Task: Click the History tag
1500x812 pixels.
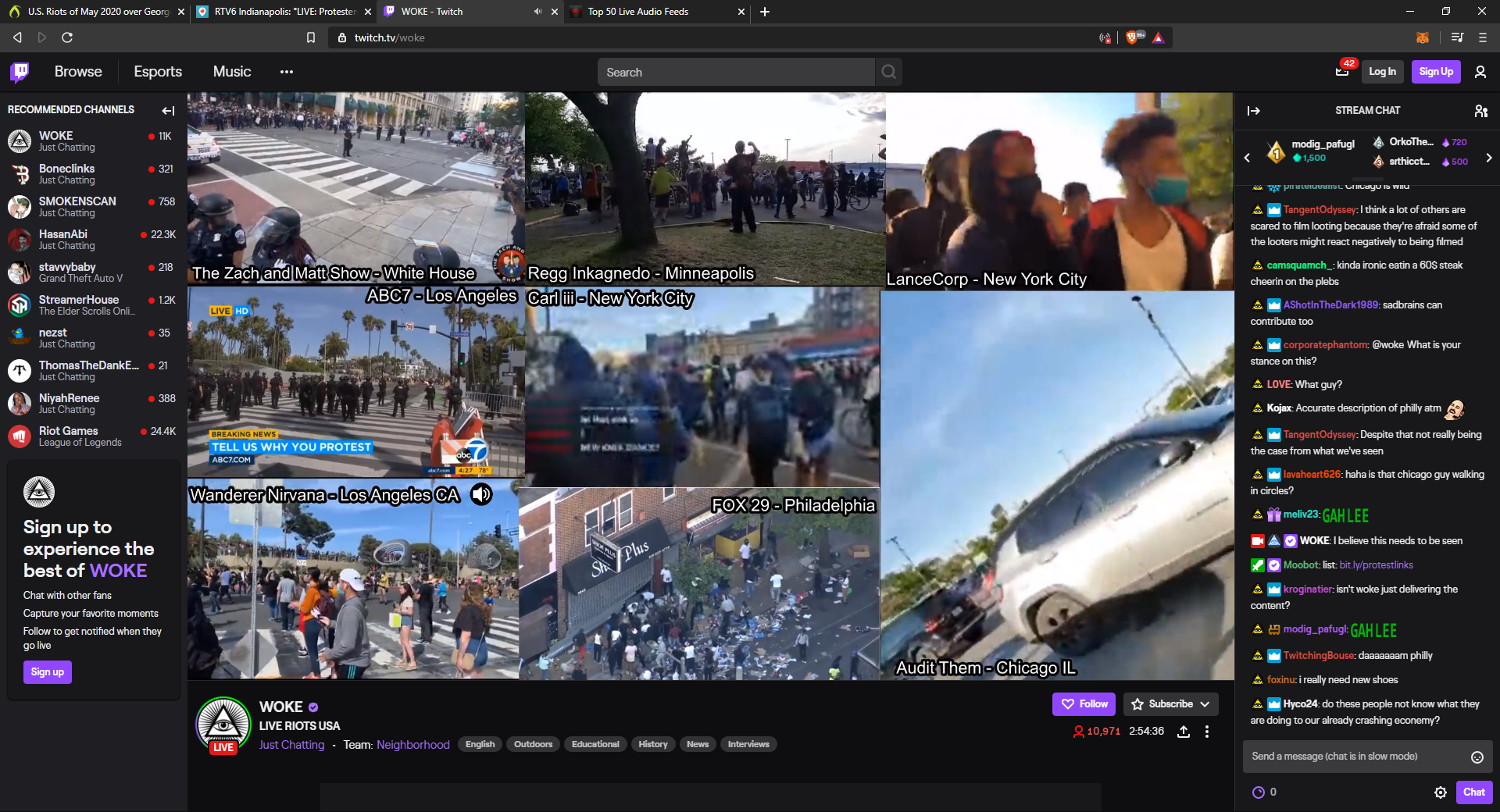Action: click(x=653, y=745)
